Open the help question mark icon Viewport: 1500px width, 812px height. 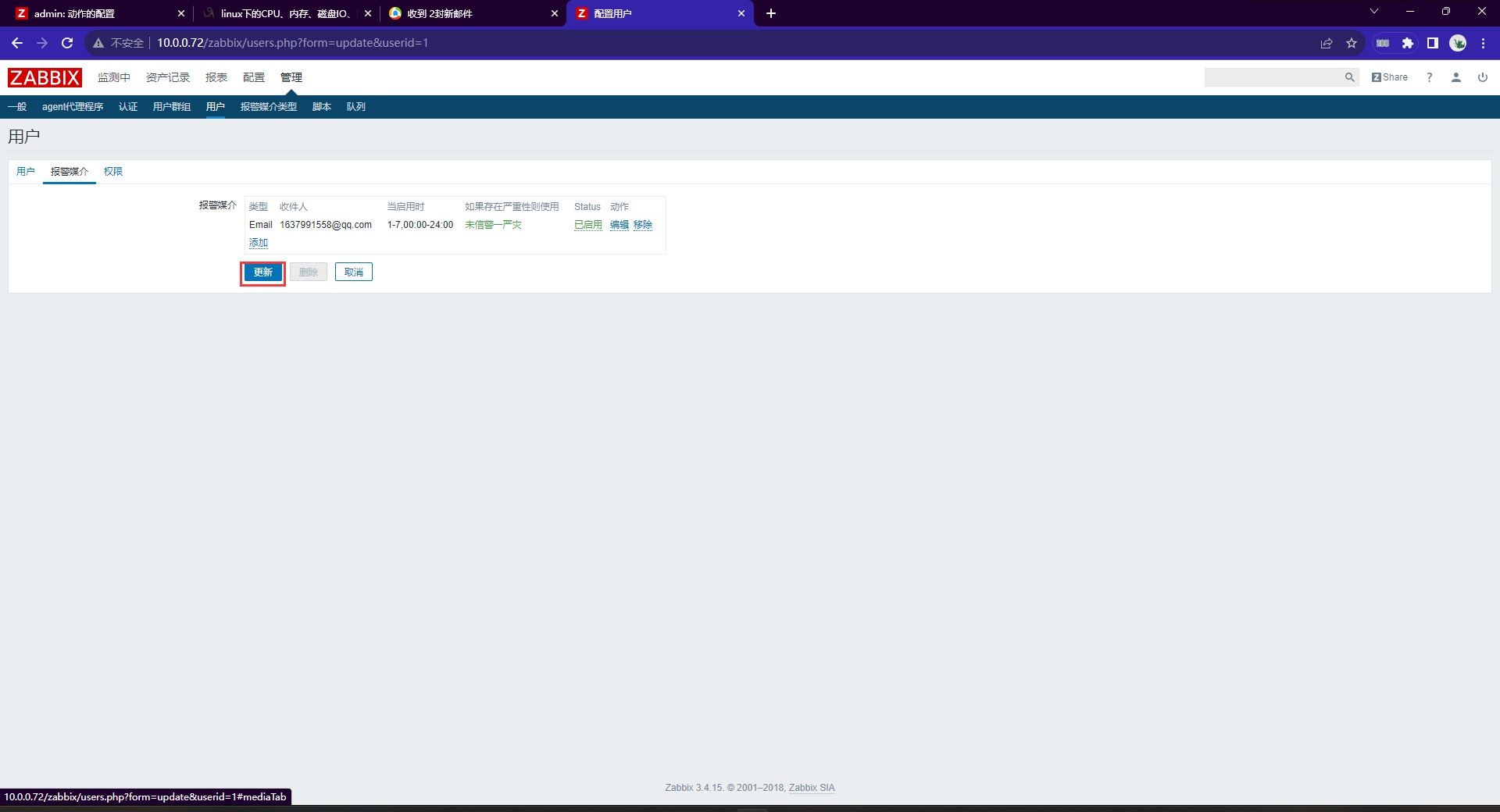[x=1430, y=77]
